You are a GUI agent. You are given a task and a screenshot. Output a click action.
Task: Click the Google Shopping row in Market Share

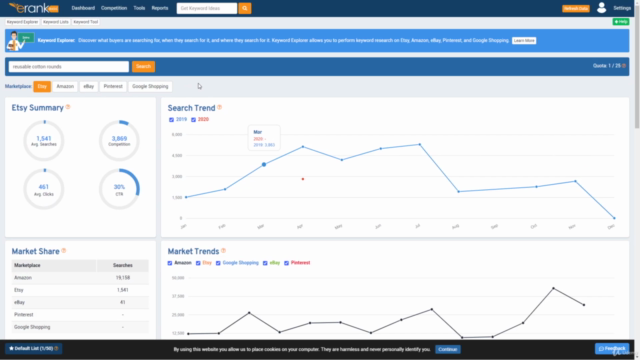click(x=80, y=327)
